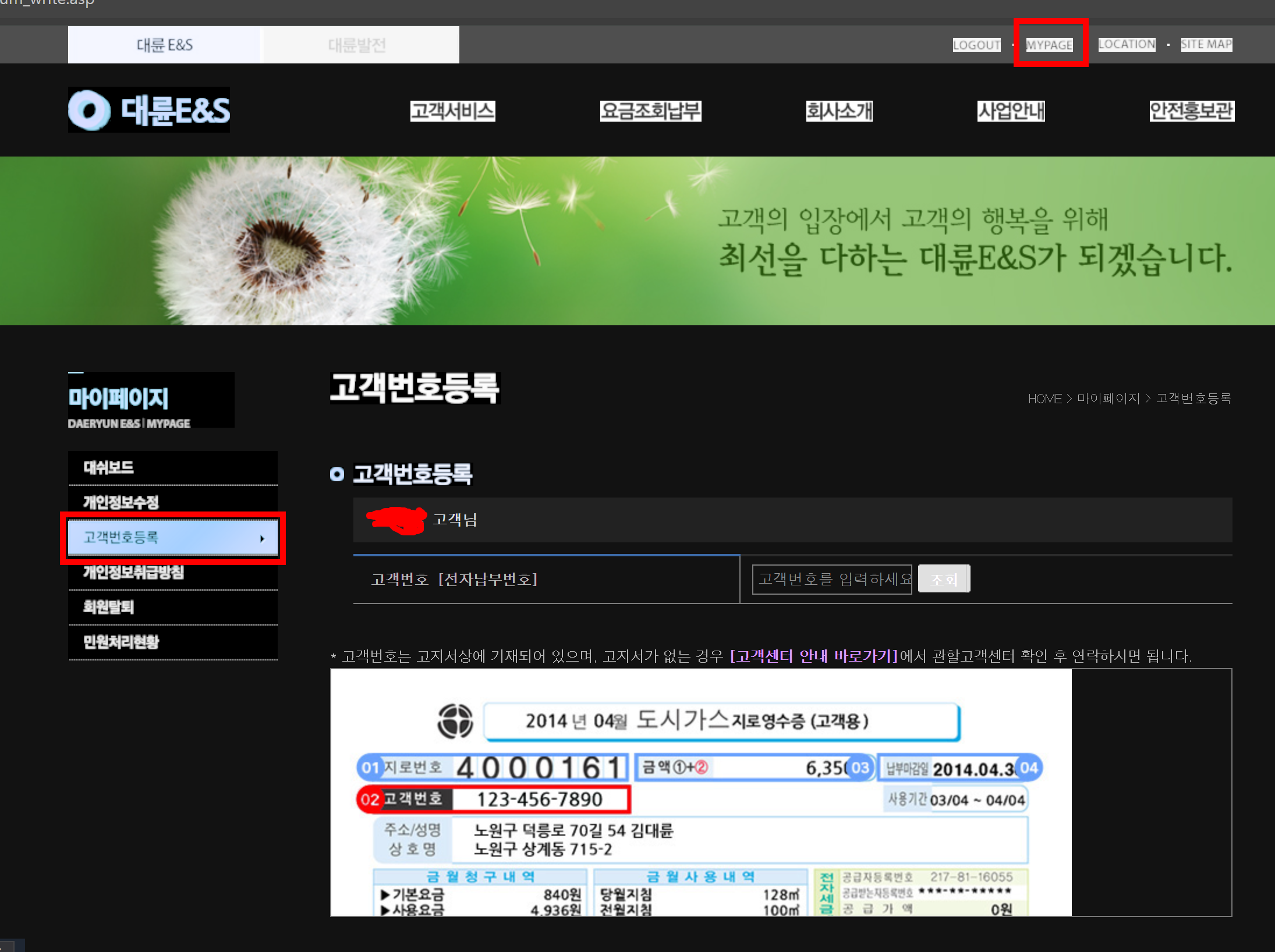The width and height of the screenshot is (1275, 952).
Task: Open MYPAGE from top bar
Action: tap(1049, 45)
